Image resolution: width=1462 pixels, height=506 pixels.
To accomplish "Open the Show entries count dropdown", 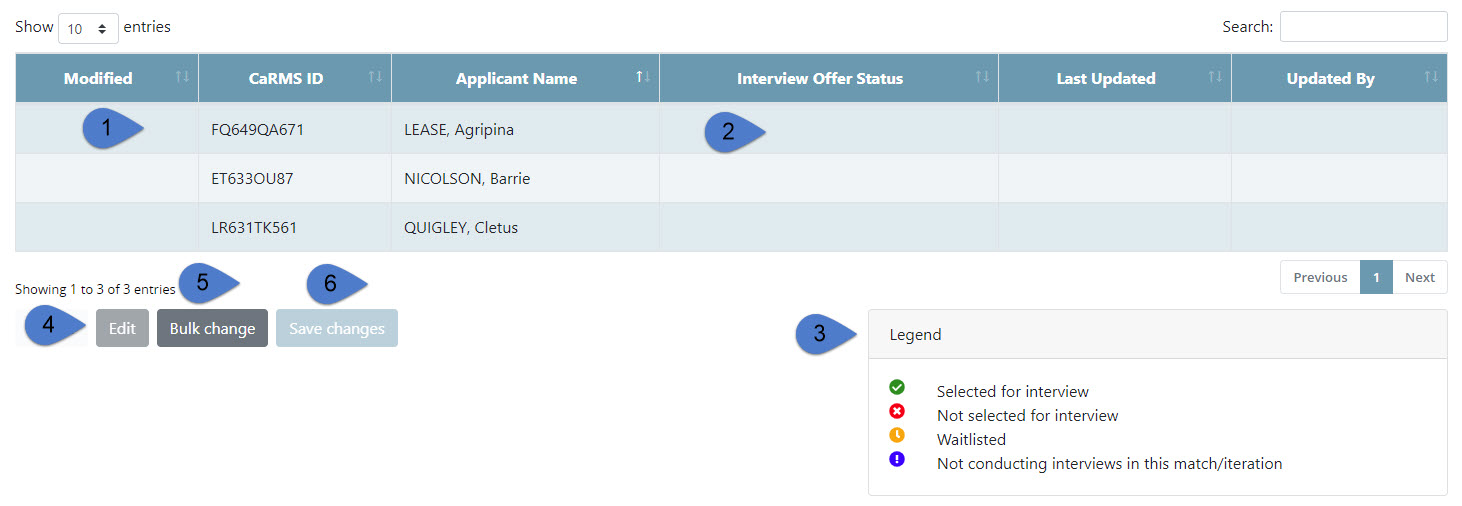I will tap(88, 28).
